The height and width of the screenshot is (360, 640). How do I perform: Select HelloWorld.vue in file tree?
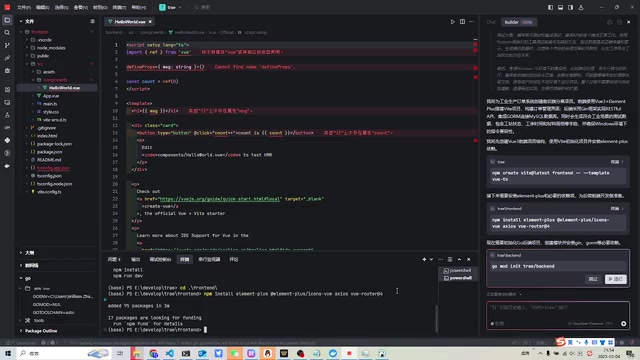57,88
